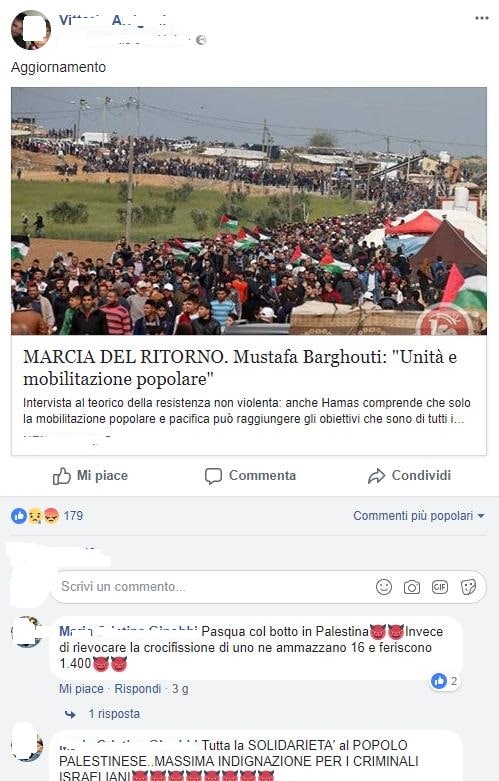499x781 pixels.
Task: Open the sticker picker icon
Action: pos(468,587)
